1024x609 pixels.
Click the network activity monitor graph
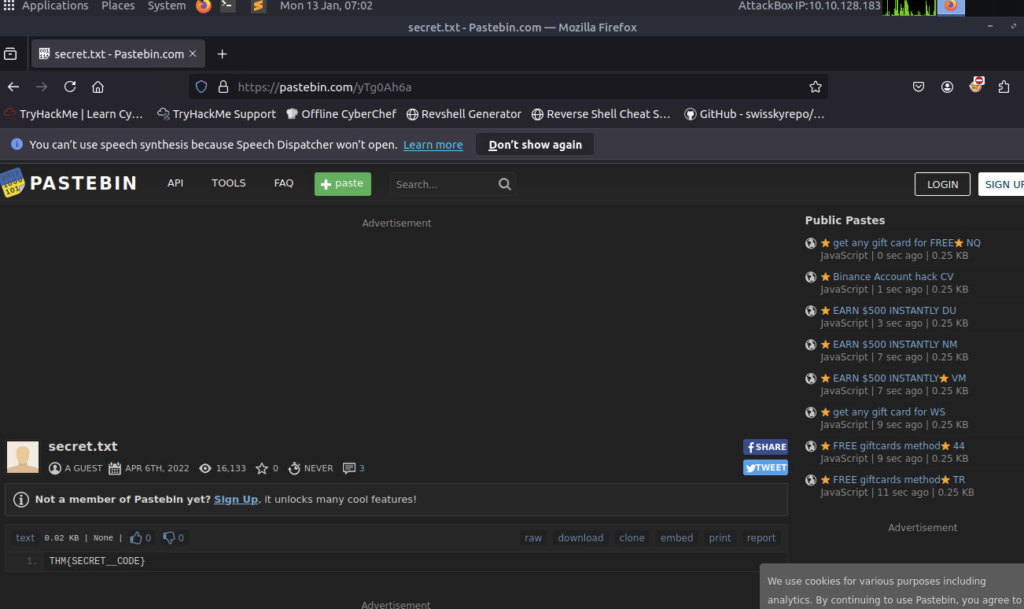[908, 7]
